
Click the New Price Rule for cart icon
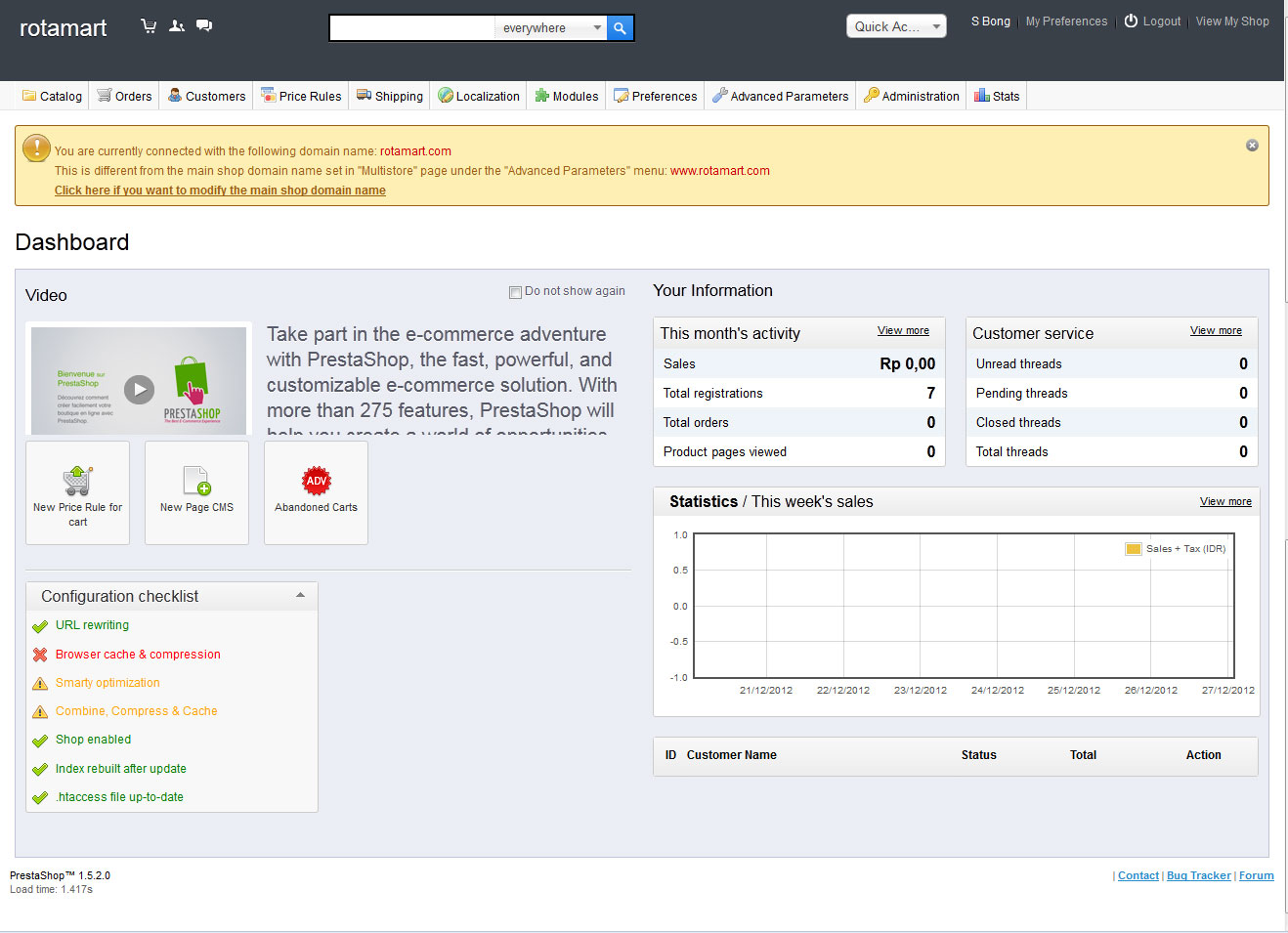pos(78,481)
